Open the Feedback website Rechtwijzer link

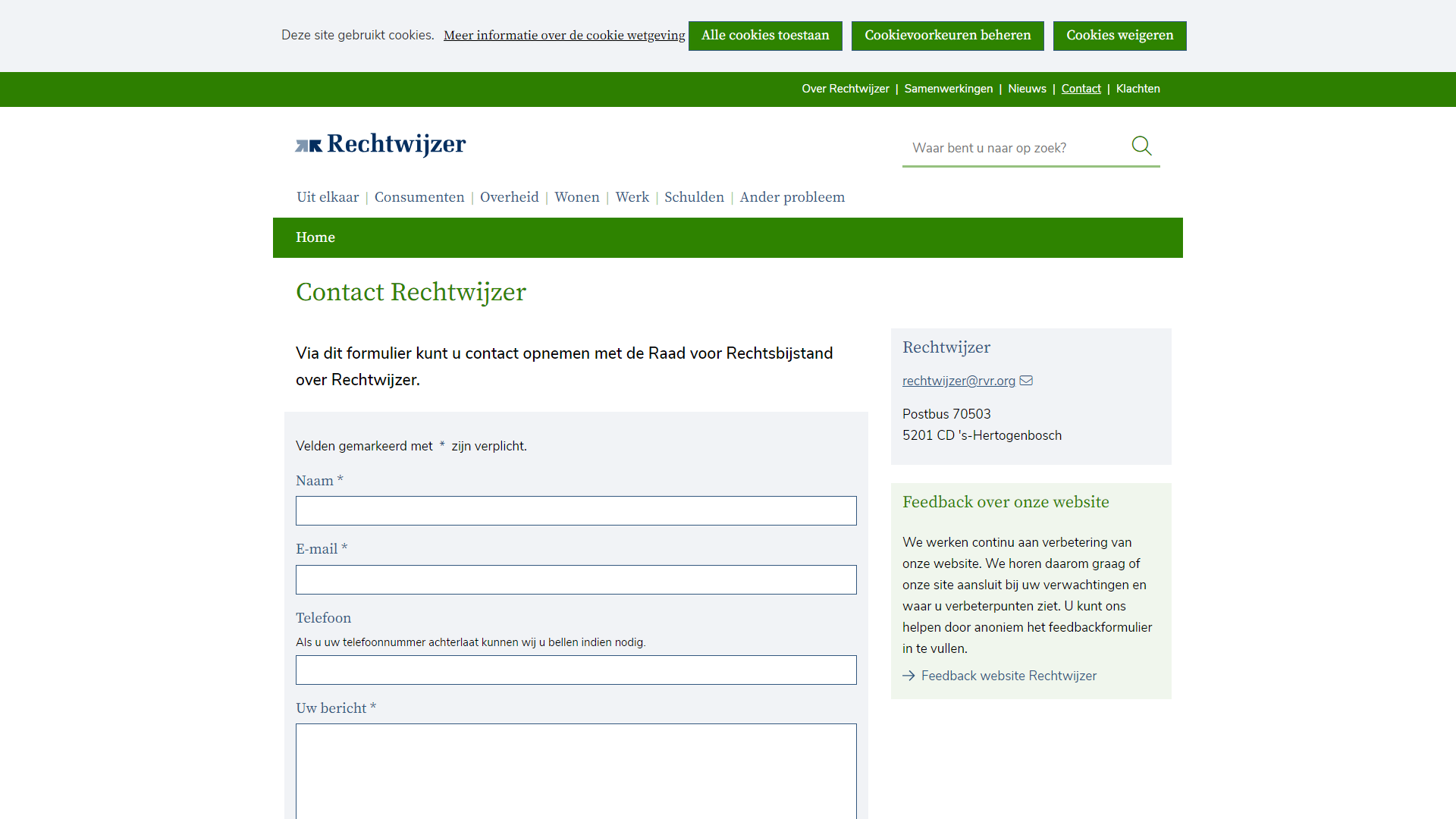tap(1009, 676)
